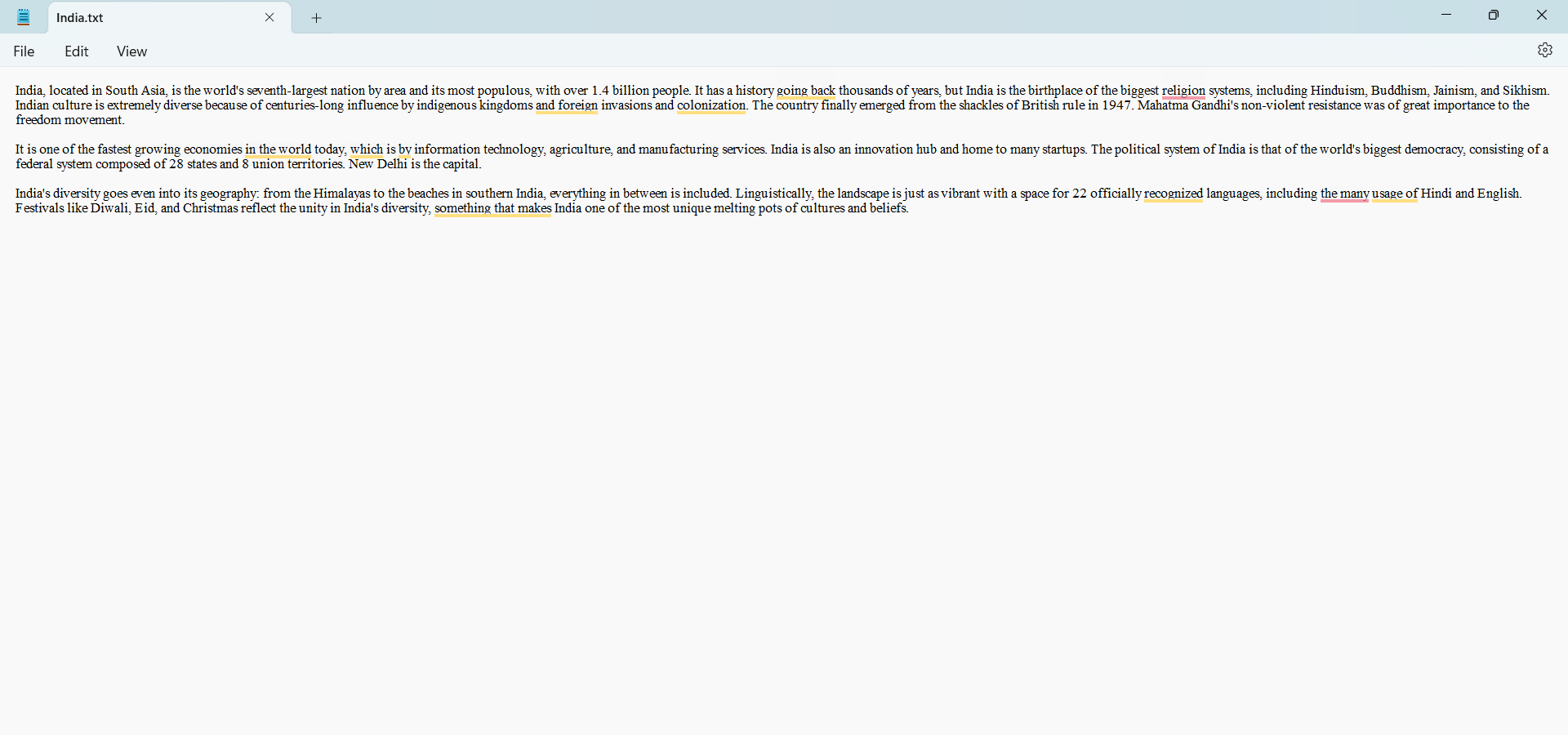Click the underlined word "recognized"
Image resolution: width=1568 pixels, height=735 pixels.
click(x=1174, y=194)
